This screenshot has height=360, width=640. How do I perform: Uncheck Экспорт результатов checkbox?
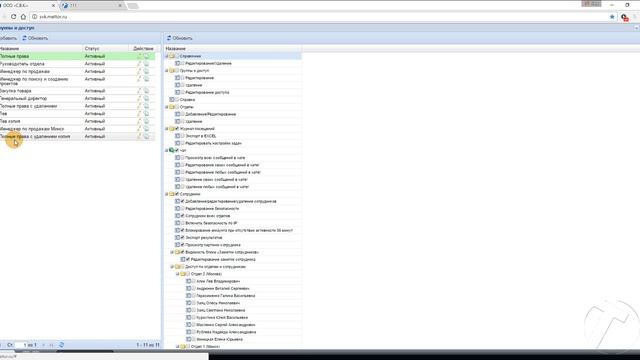tap(182, 238)
